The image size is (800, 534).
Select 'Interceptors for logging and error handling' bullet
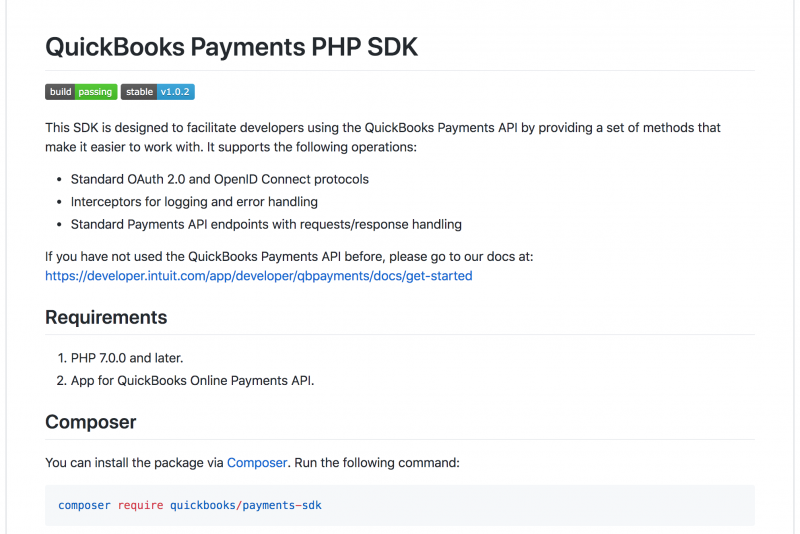(x=194, y=202)
